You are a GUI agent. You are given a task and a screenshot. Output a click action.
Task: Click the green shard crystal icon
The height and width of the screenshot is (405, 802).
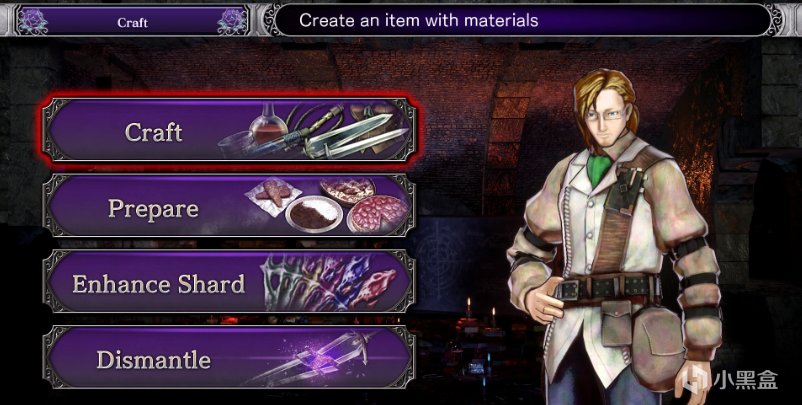(278, 280)
